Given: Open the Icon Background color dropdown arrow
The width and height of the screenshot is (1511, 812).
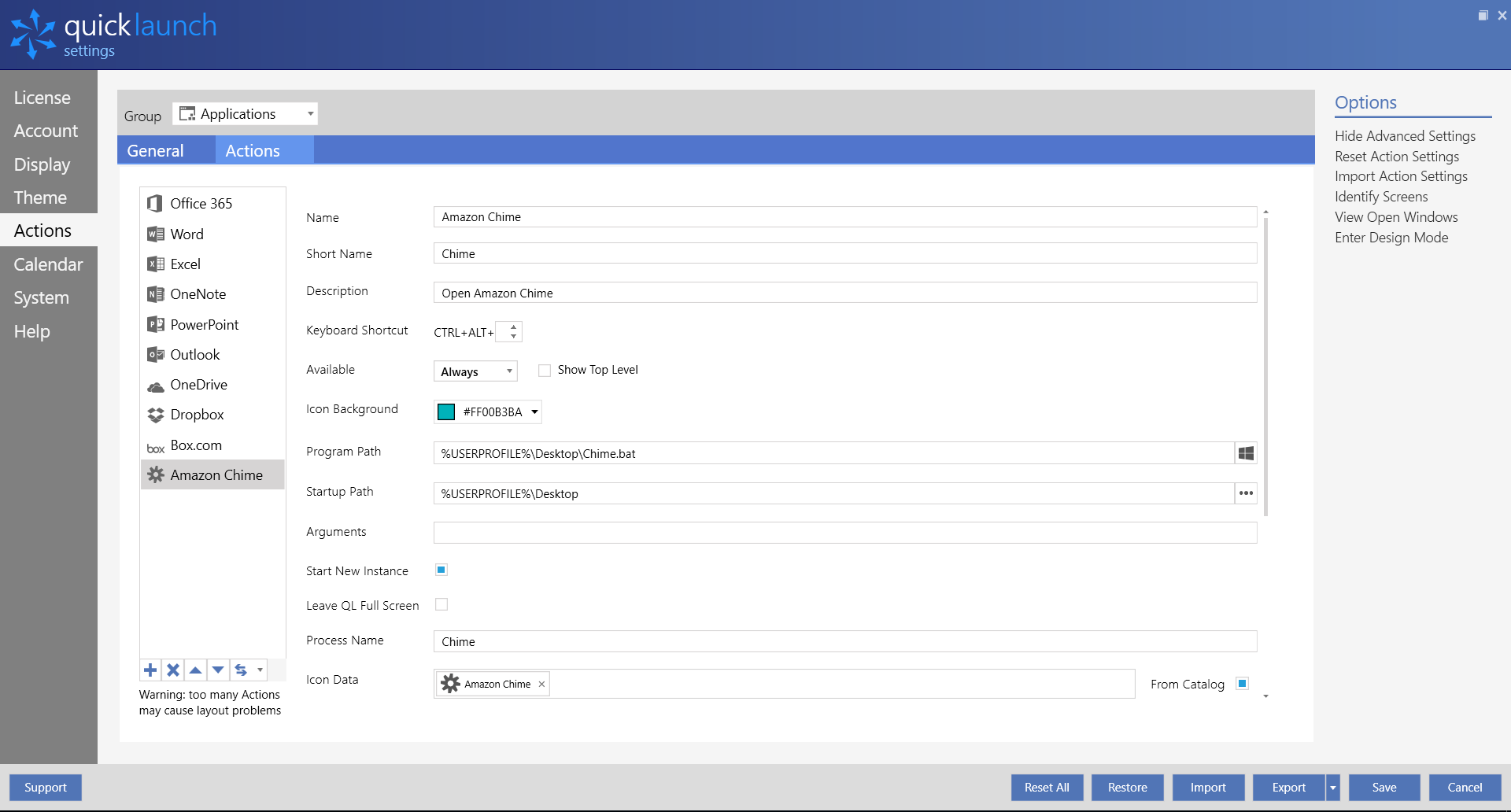Looking at the screenshot, I should pyautogui.click(x=534, y=412).
